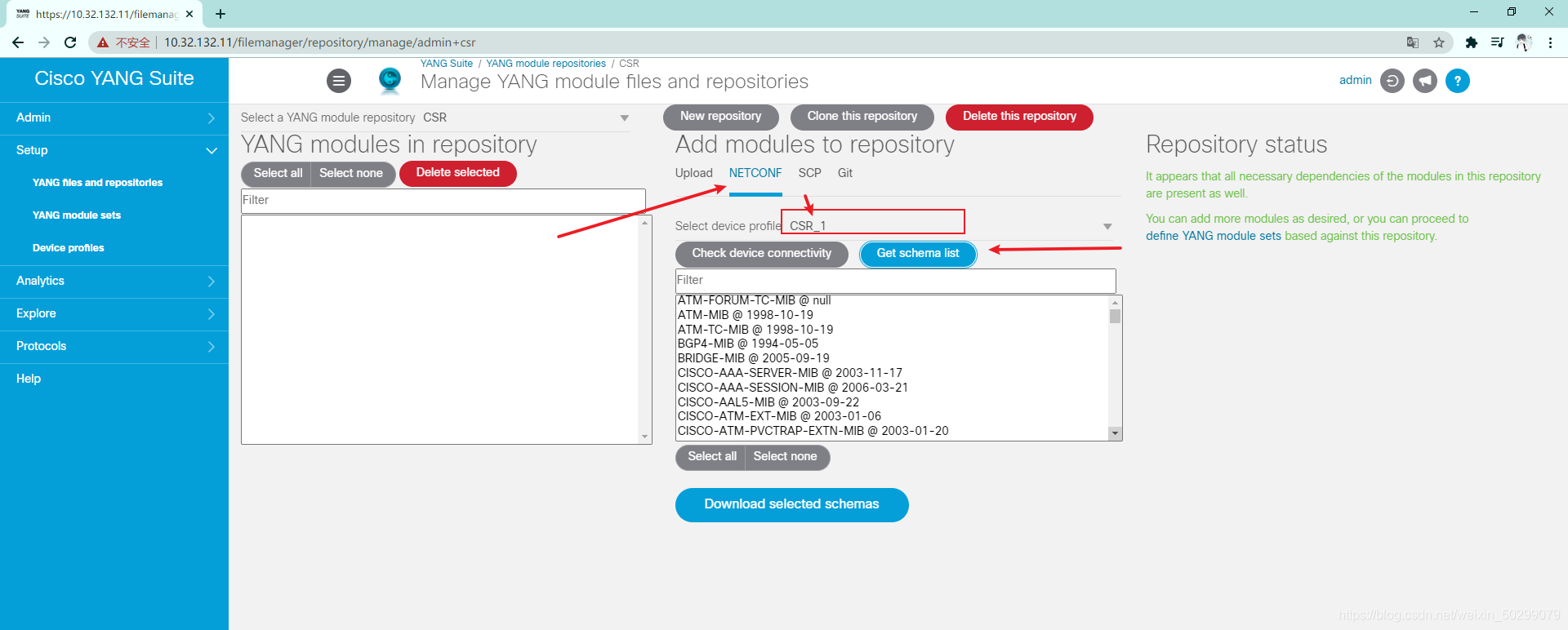This screenshot has width=1568, height=630.
Task: Click schema list scrollbar down arrow
Action: pos(1115,434)
